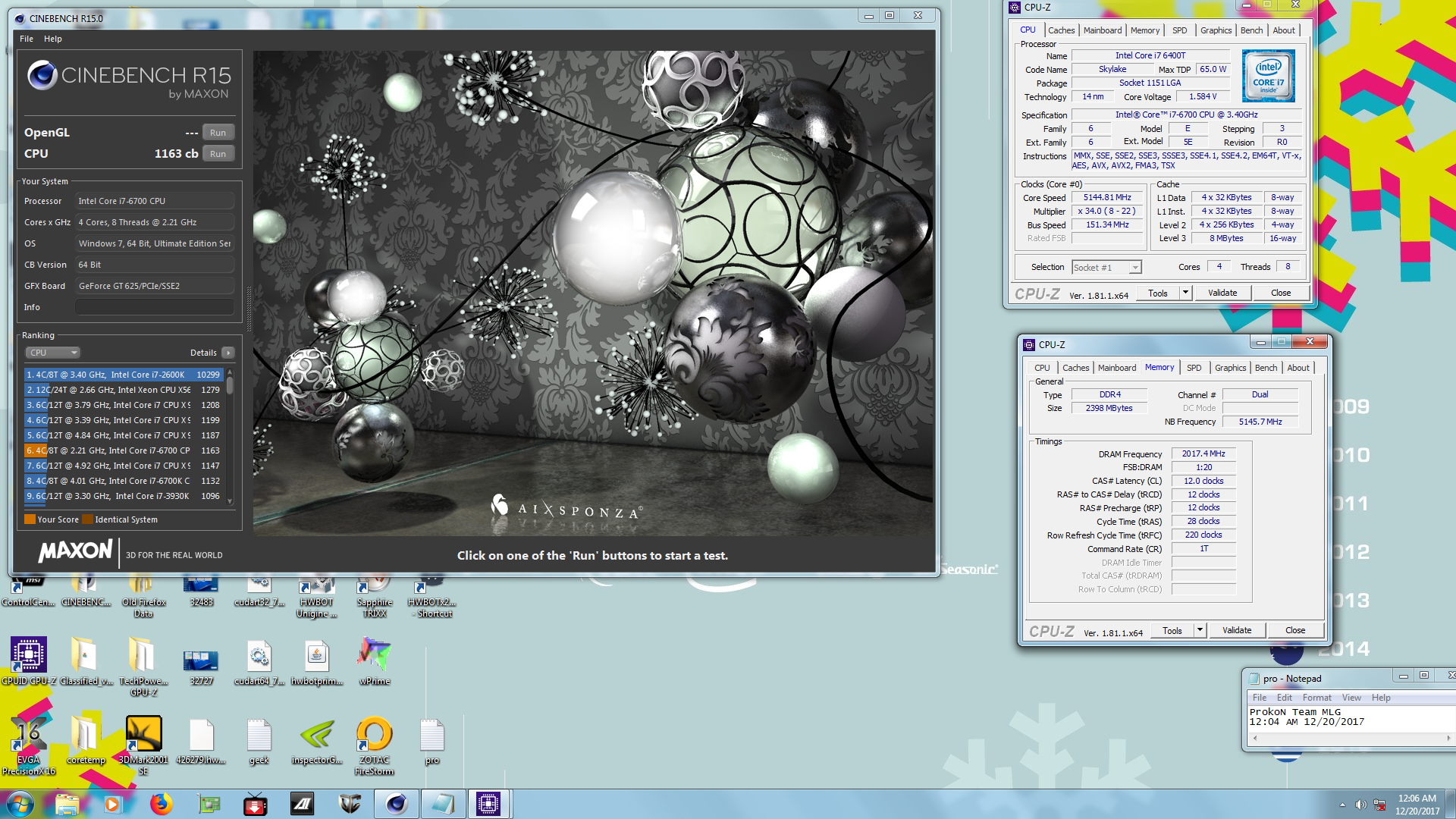Launch 3DMark2001 SE desktop shortcut
This screenshot has width=1456, height=819.
point(143,745)
